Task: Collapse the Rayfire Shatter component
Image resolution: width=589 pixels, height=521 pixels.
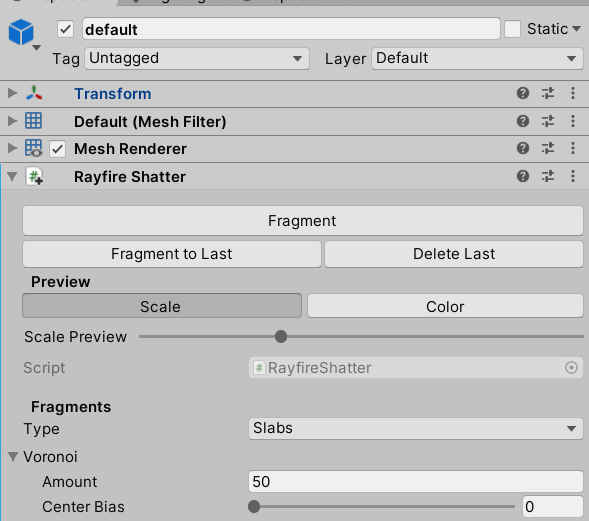Action: (12, 176)
